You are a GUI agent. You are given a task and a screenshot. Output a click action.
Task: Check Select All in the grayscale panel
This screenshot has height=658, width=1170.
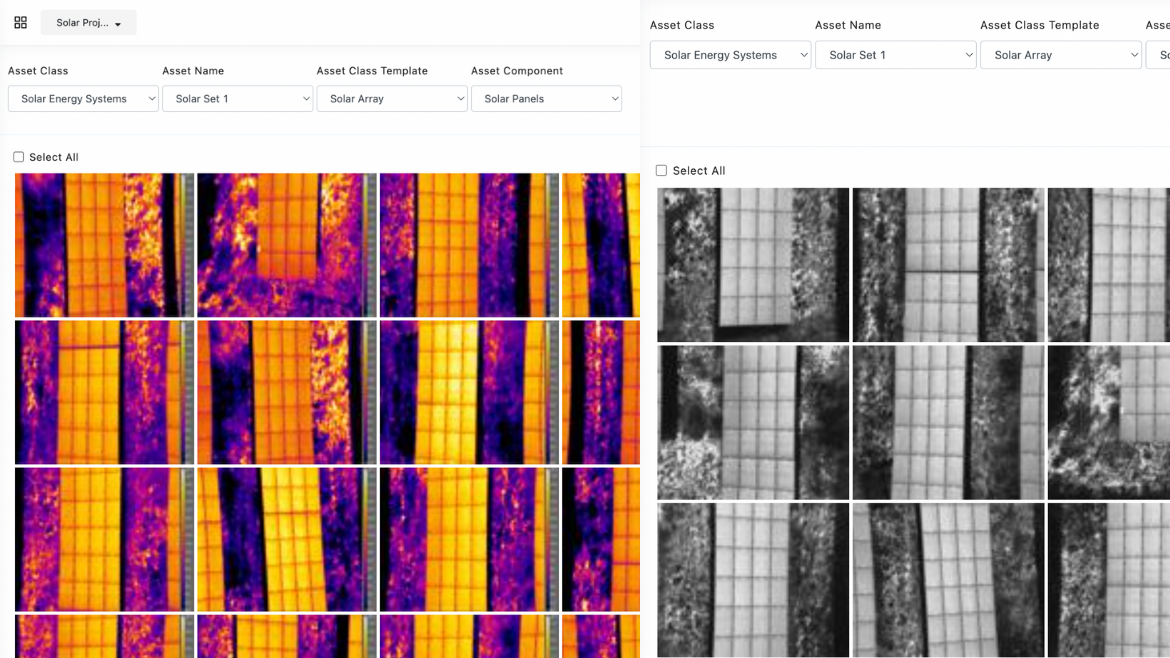tap(661, 170)
